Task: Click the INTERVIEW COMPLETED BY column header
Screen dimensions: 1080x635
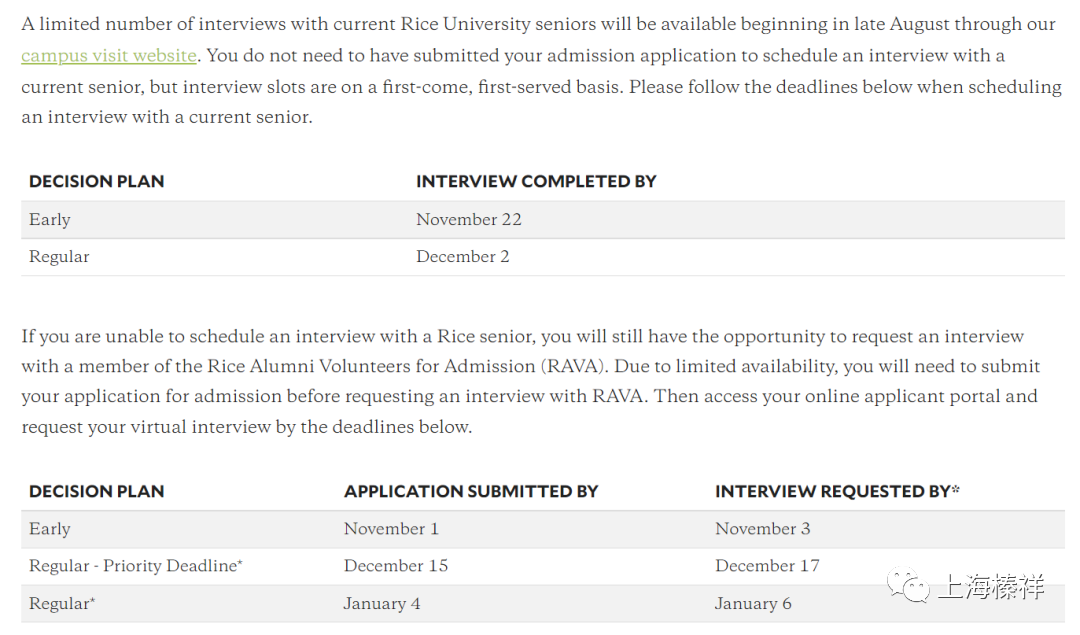Action: pyautogui.click(x=536, y=181)
